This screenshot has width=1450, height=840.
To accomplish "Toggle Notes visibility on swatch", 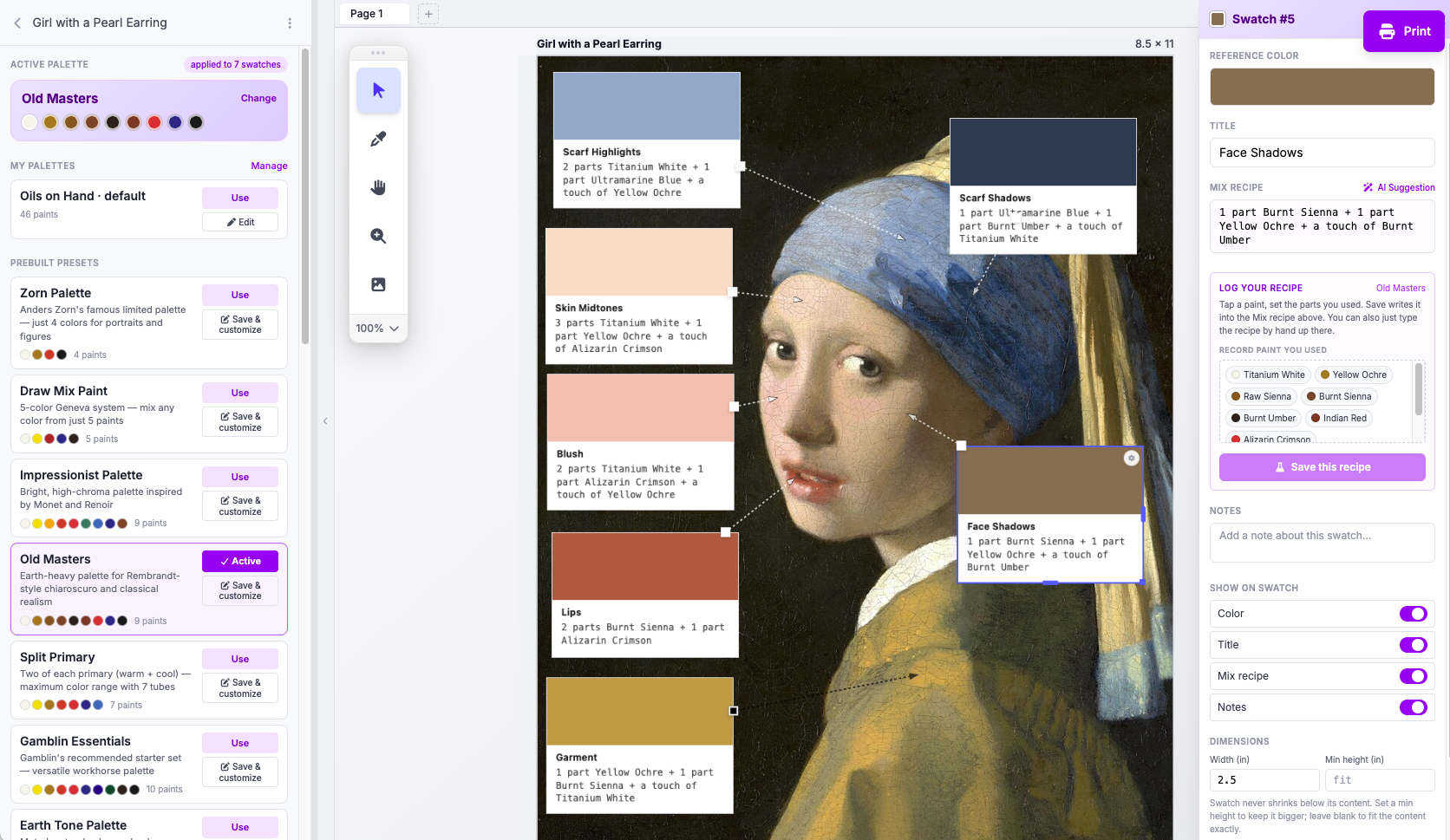I will click(x=1413, y=707).
